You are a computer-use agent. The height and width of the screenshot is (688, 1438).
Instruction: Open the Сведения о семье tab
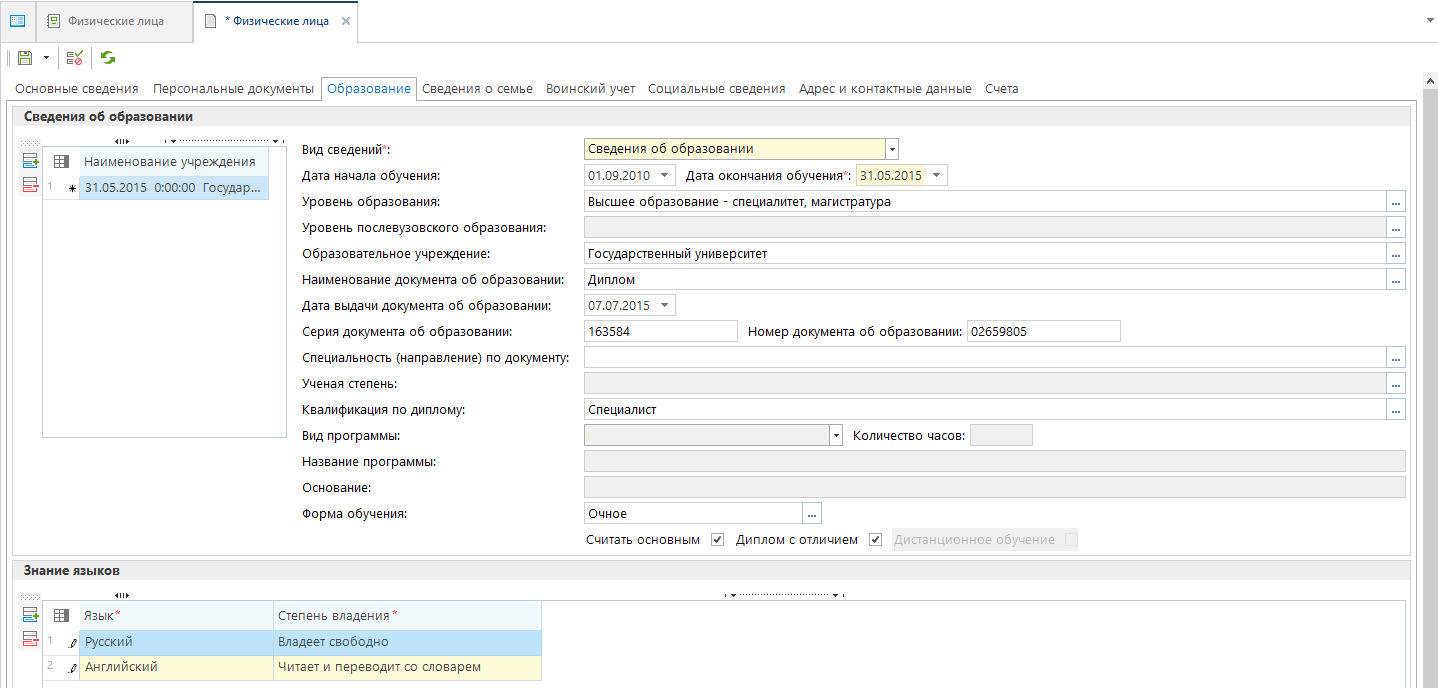click(477, 89)
